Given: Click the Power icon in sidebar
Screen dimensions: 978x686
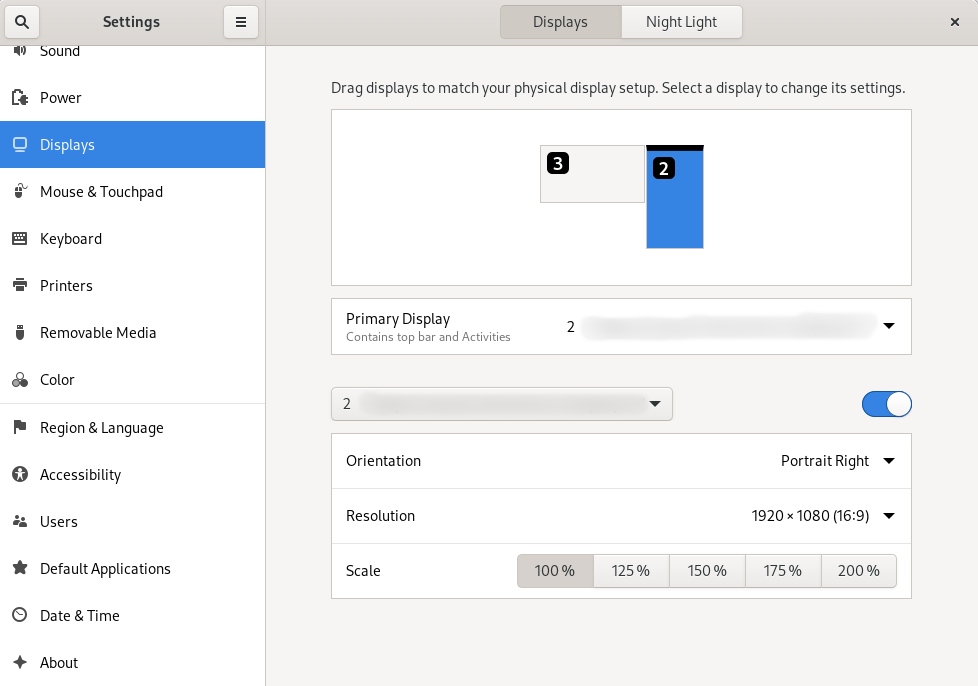Looking at the screenshot, I should pyautogui.click(x=19, y=98).
